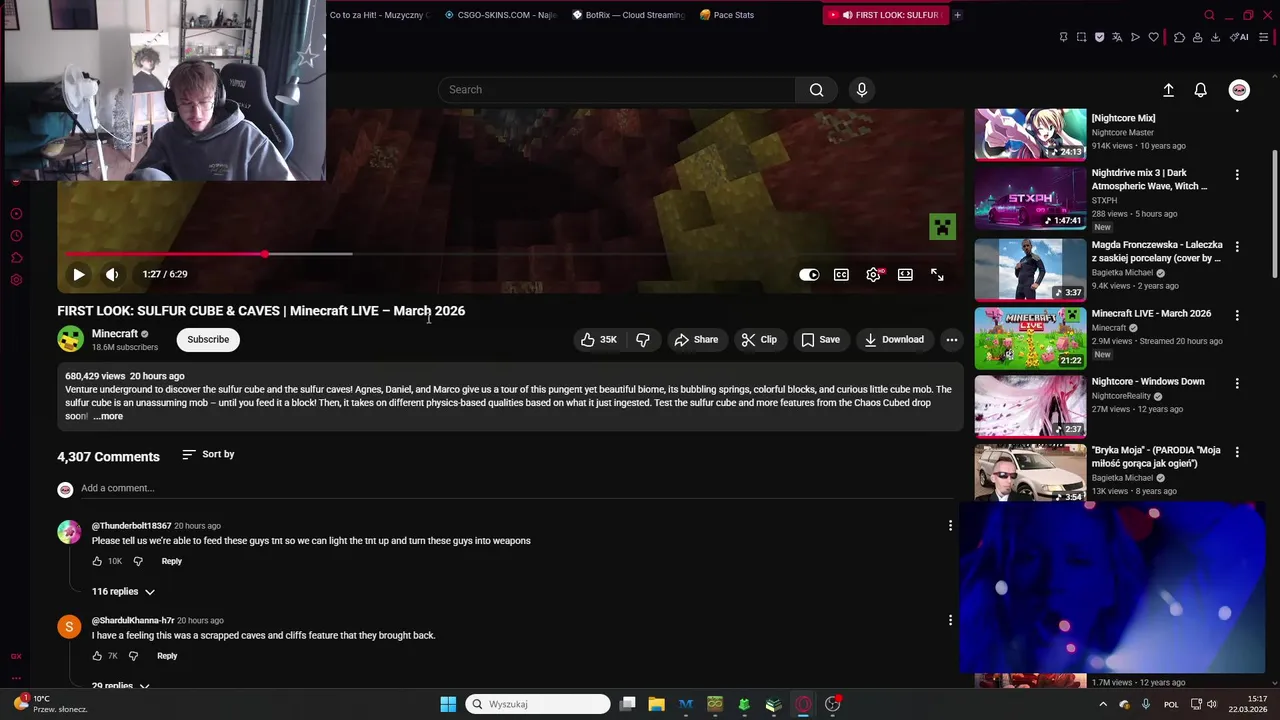Viewport: 1280px width, 720px height.
Task: Click the taskbar Wyszukaj search box
Action: [x=538, y=704]
